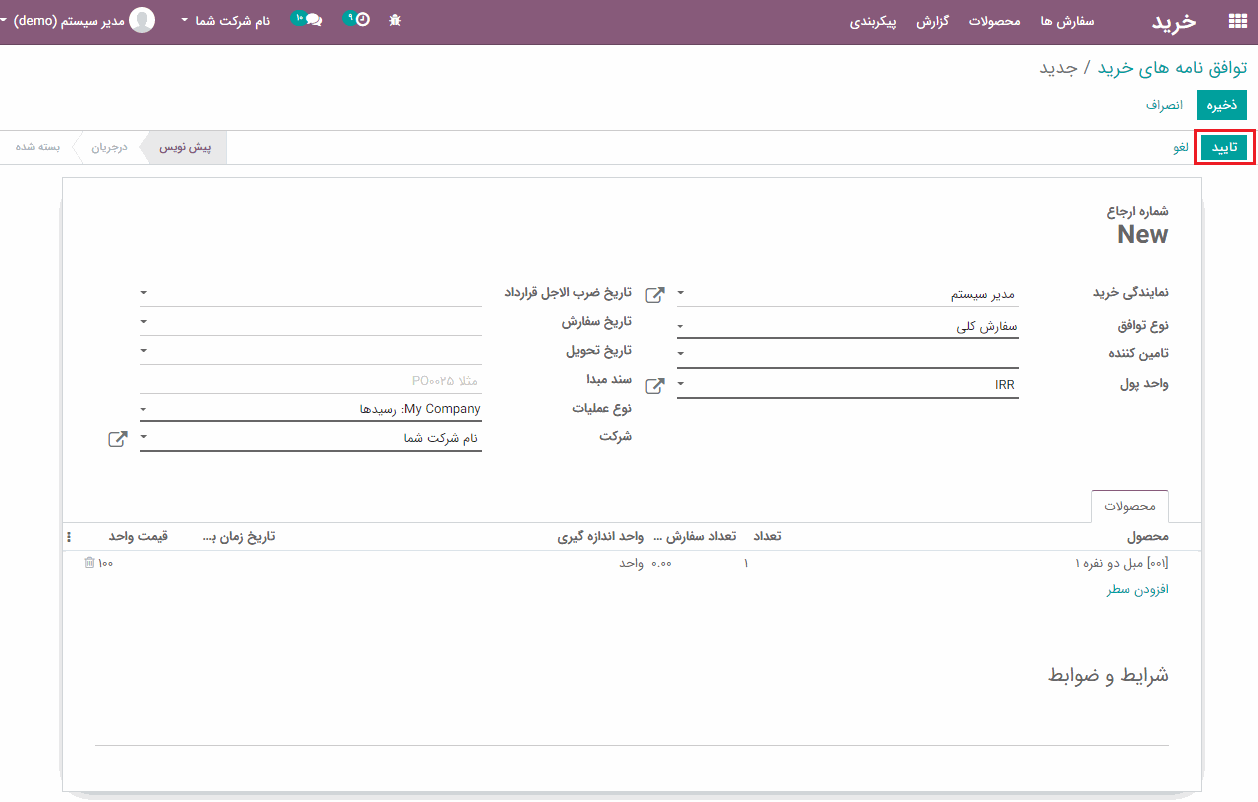Open external link next to شرکت field
This screenshot has height=802, width=1258.
tap(117, 439)
